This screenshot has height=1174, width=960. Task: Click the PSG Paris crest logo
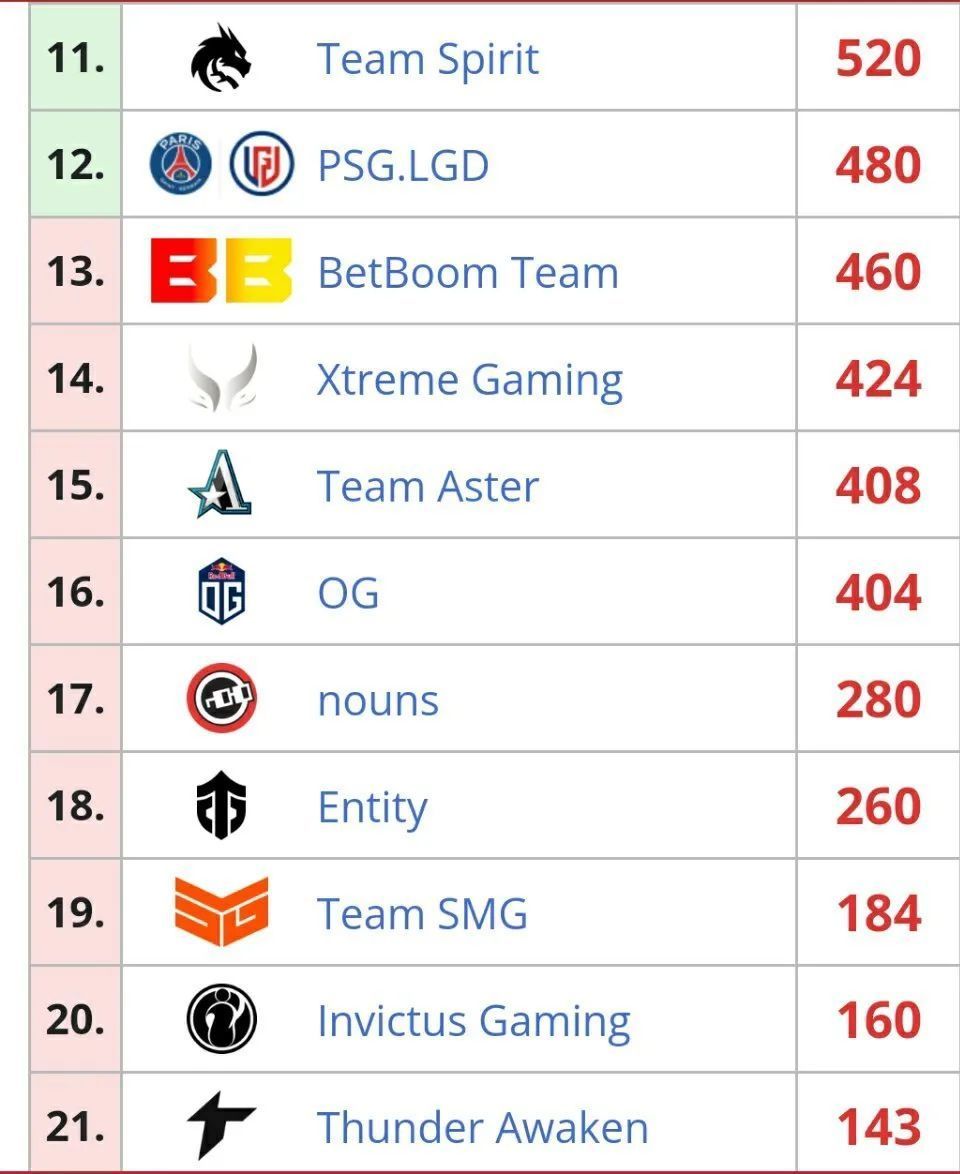point(180,164)
